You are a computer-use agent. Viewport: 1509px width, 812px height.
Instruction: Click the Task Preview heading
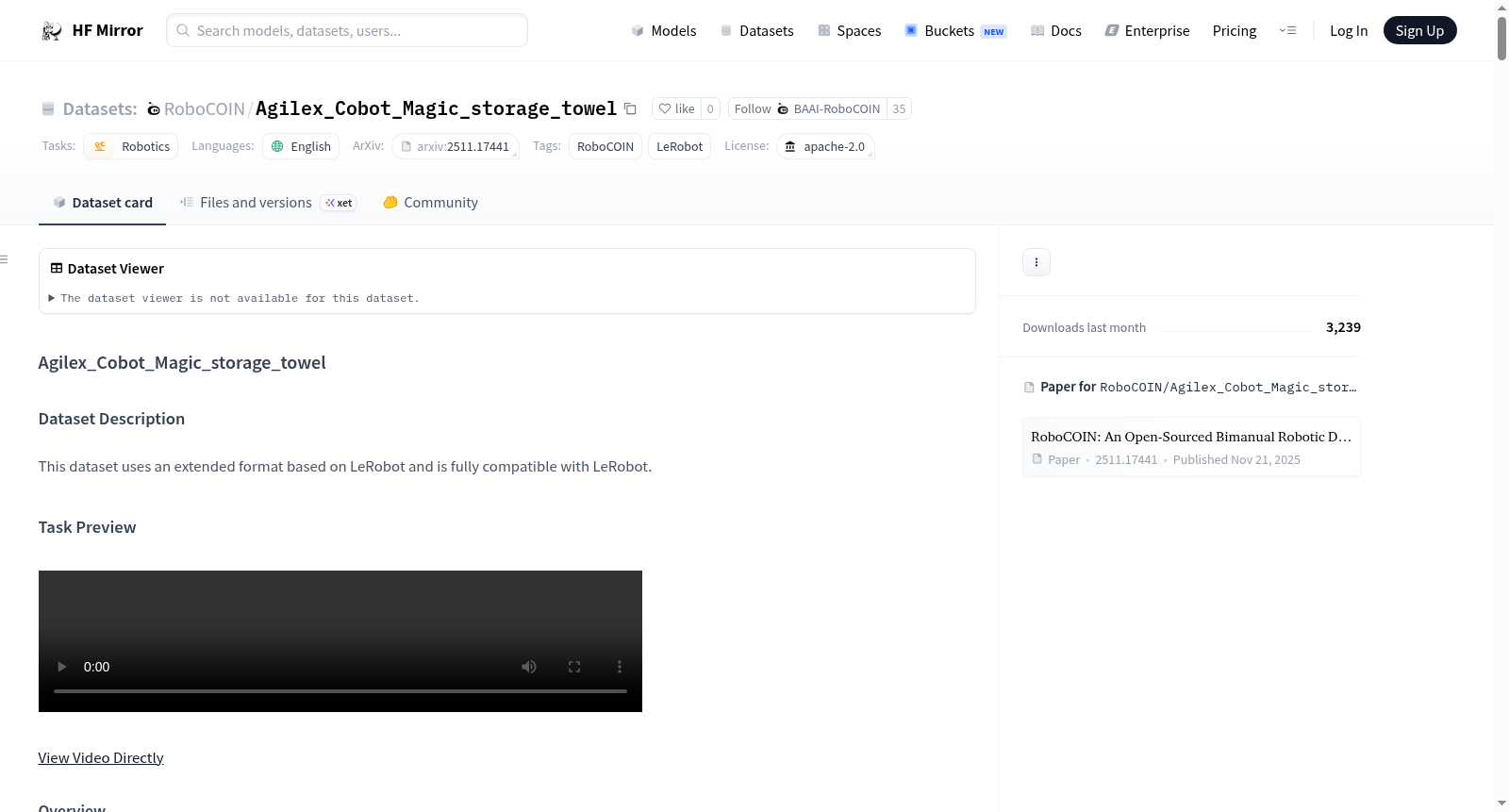(87, 527)
